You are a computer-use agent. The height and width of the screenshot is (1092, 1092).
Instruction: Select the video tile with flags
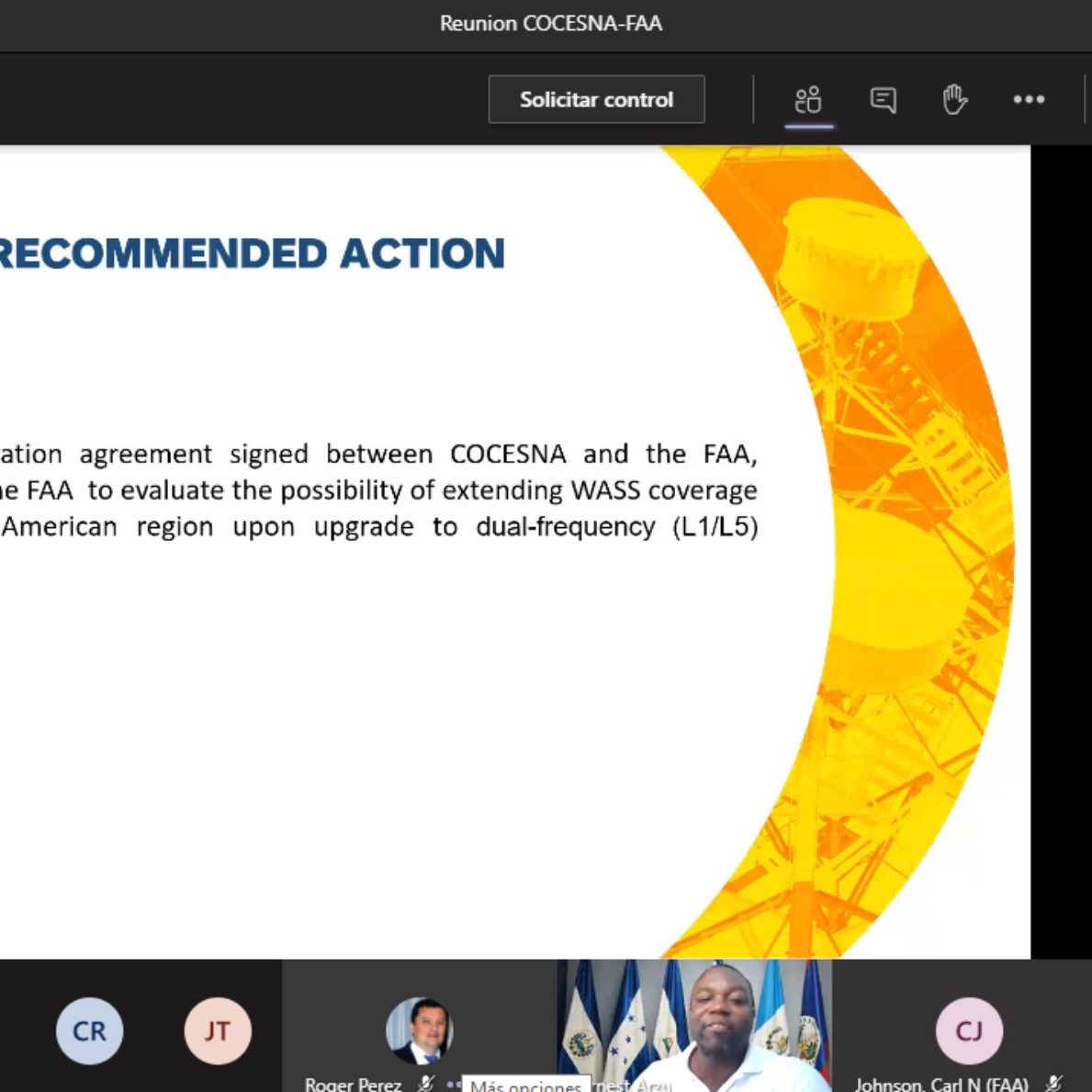pyautogui.click(x=694, y=1019)
